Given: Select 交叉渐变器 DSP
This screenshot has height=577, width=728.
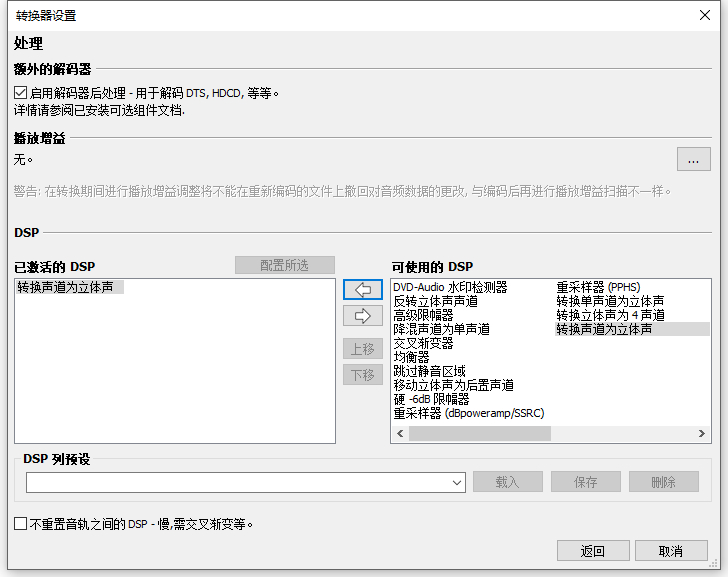Looking at the screenshot, I should click(x=423, y=343).
